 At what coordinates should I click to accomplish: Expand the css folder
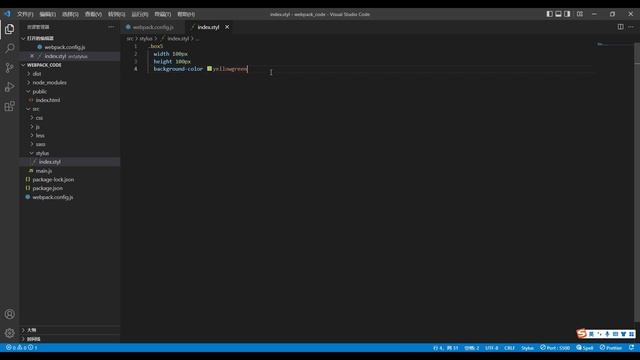pos(32,118)
